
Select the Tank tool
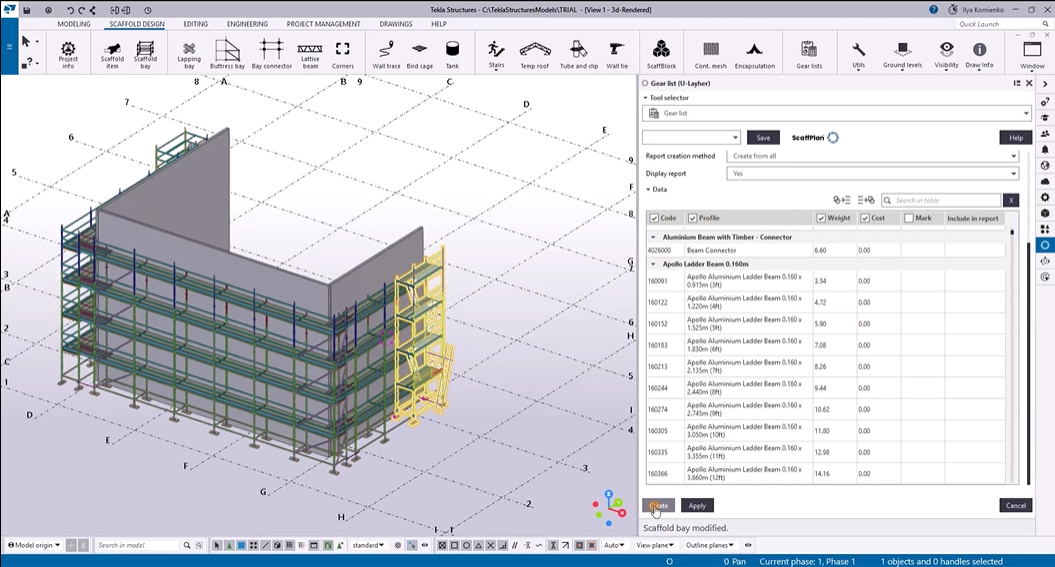(x=452, y=55)
